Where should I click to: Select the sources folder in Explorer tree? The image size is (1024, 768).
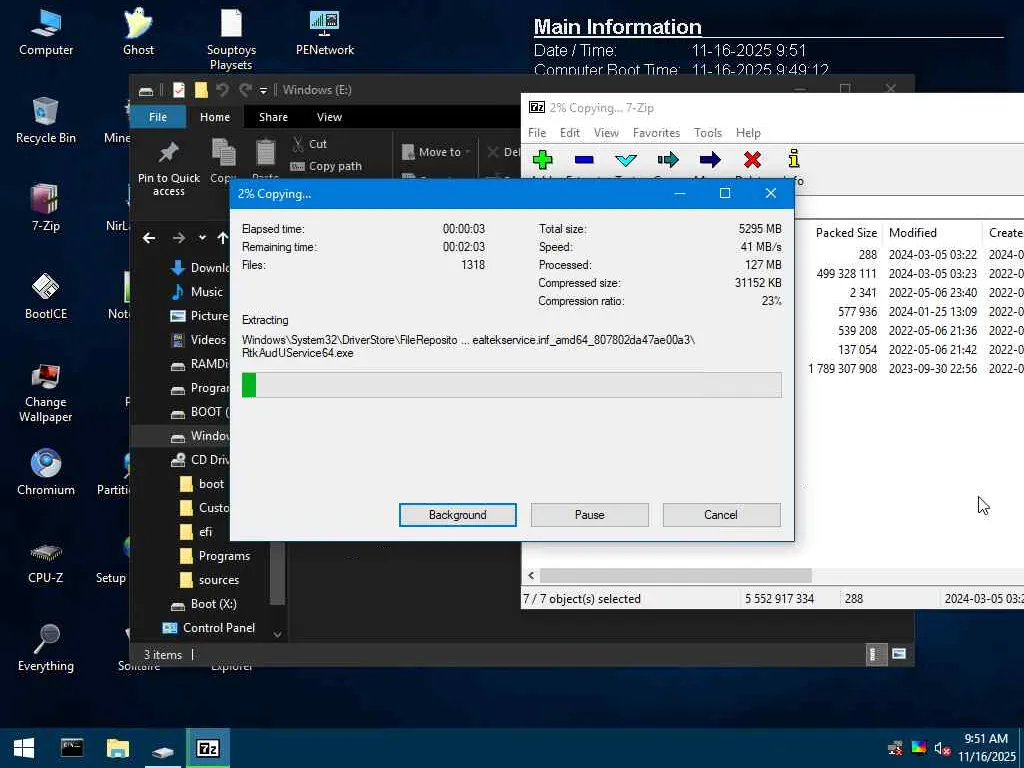208,580
